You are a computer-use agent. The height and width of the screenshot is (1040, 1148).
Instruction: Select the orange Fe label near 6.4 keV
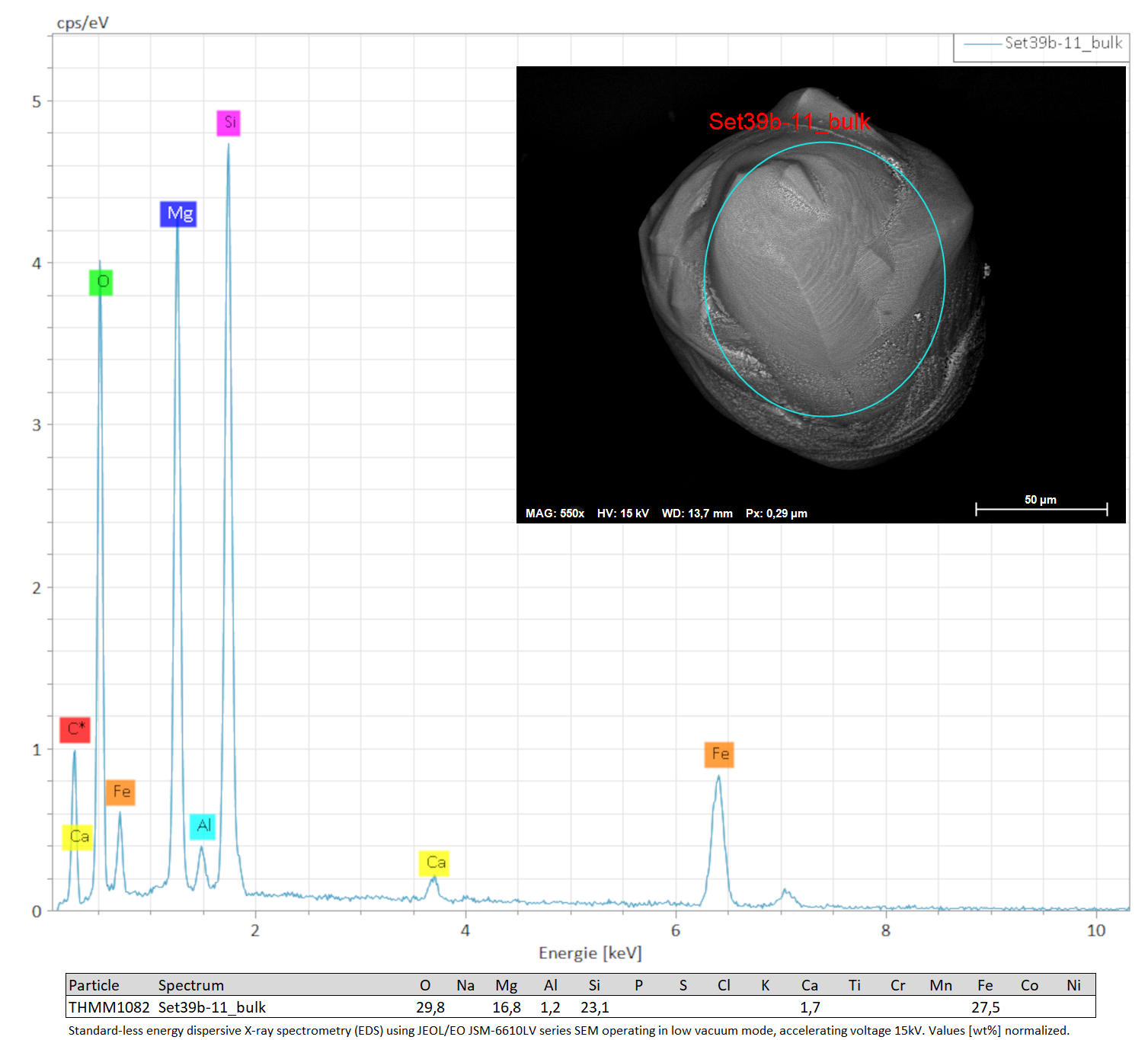[719, 754]
